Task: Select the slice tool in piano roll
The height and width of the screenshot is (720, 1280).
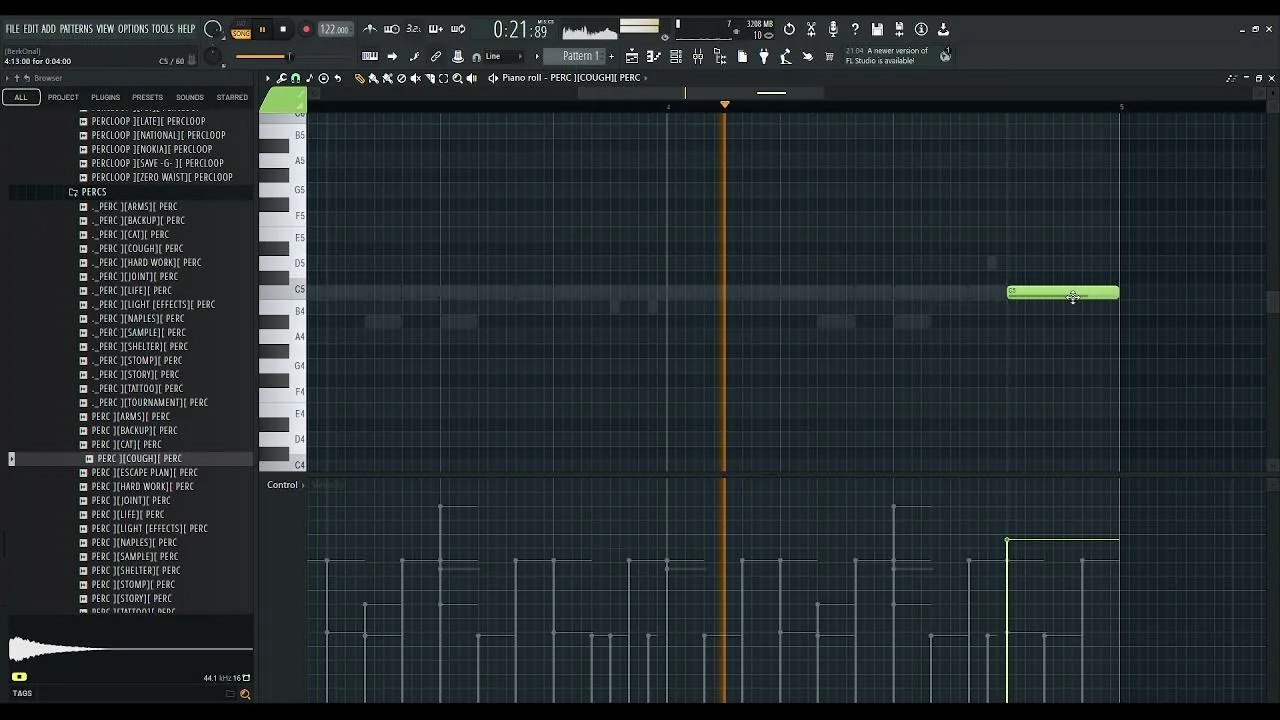Action: (430, 78)
